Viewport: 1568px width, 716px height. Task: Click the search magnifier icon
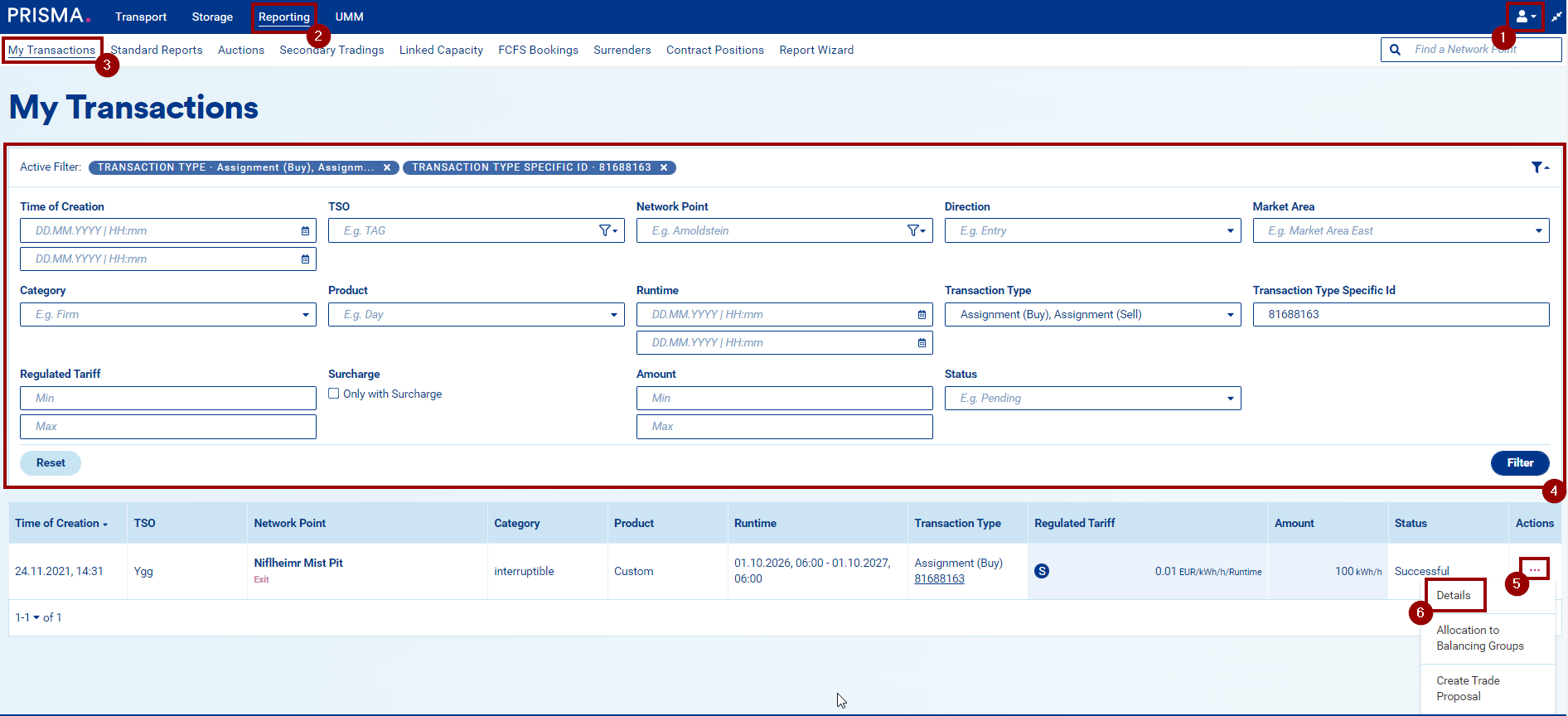pos(1396,50)
